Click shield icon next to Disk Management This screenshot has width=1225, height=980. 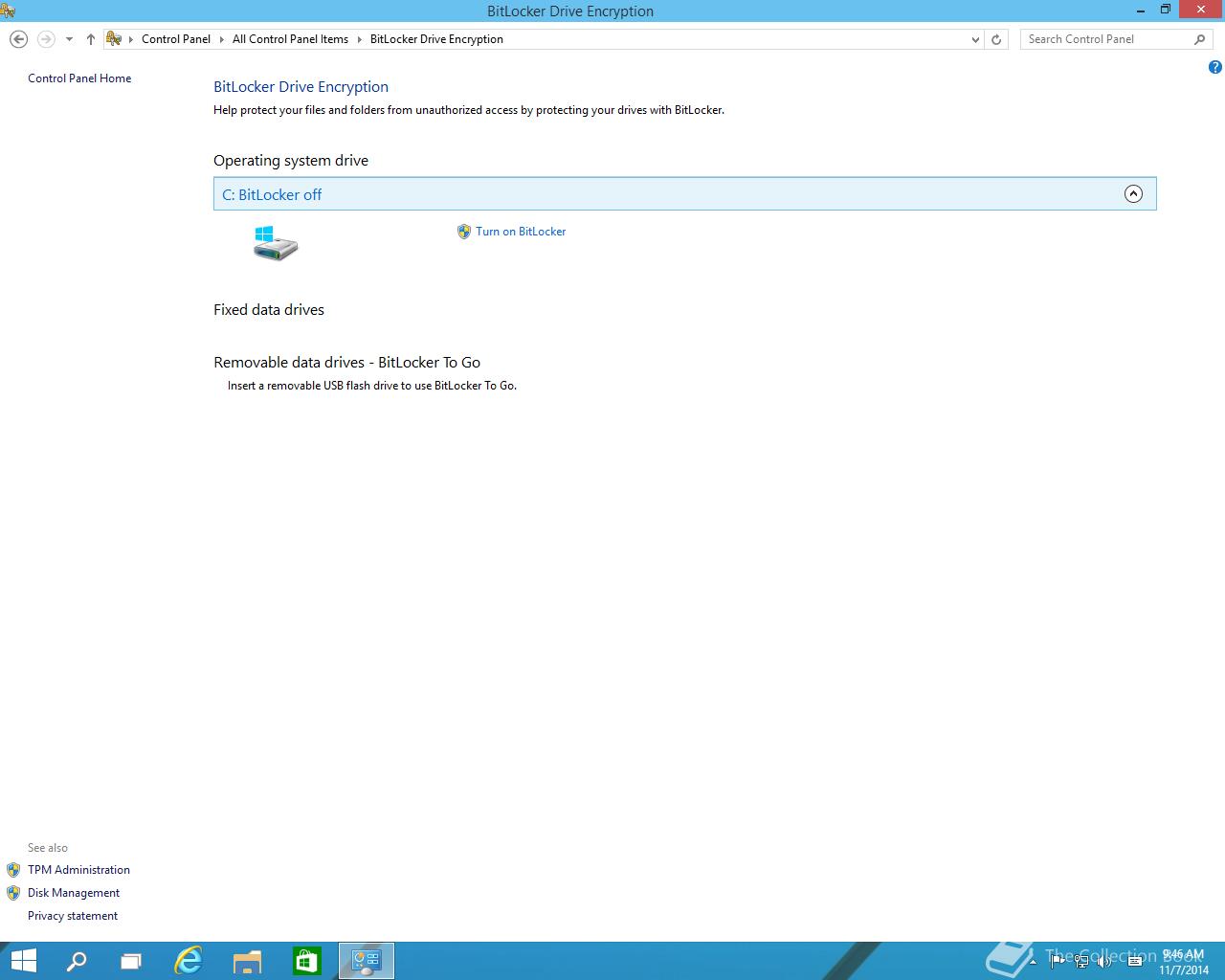[x=13, y=893]
